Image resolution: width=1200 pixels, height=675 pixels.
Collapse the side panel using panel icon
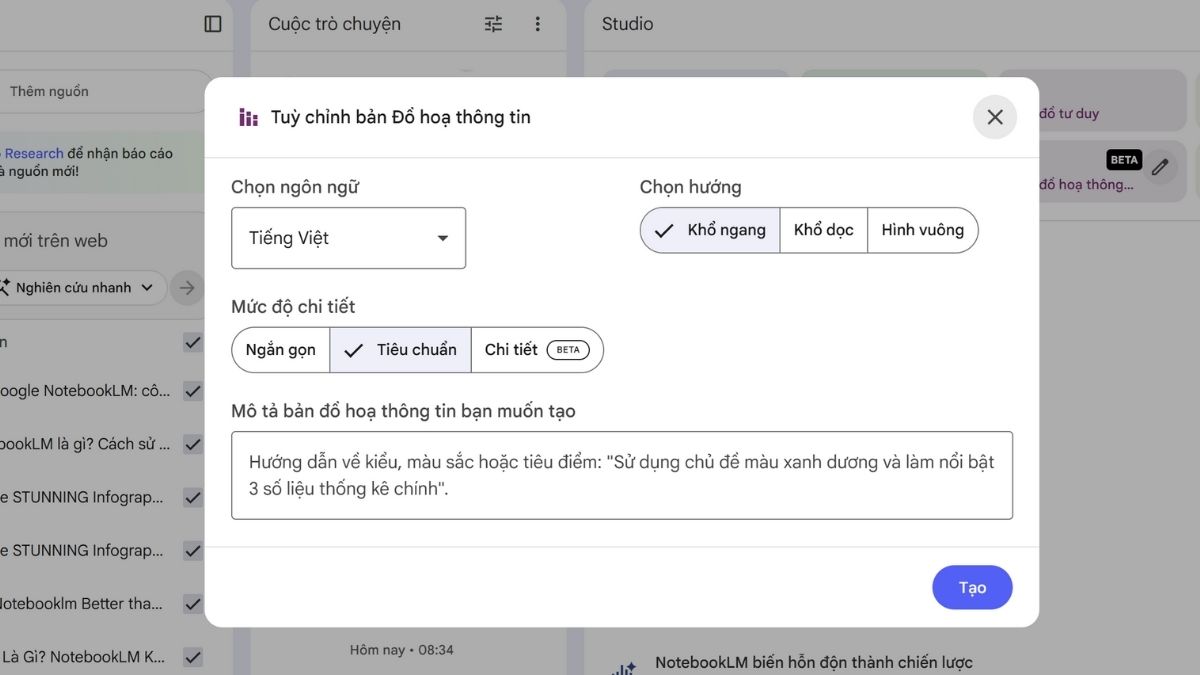[x=212, y=23]
